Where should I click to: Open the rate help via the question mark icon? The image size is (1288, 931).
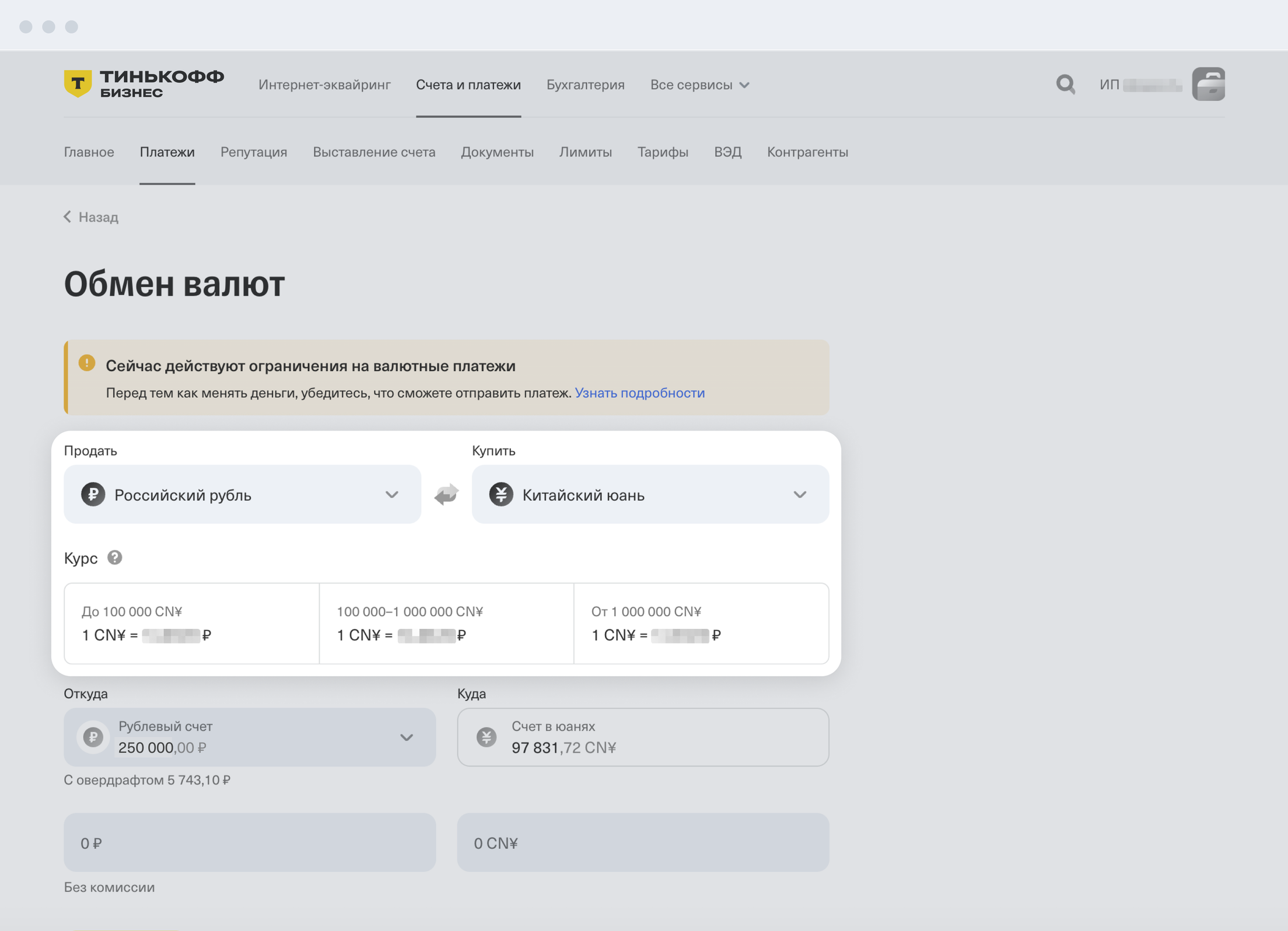(x=115, y=558)
